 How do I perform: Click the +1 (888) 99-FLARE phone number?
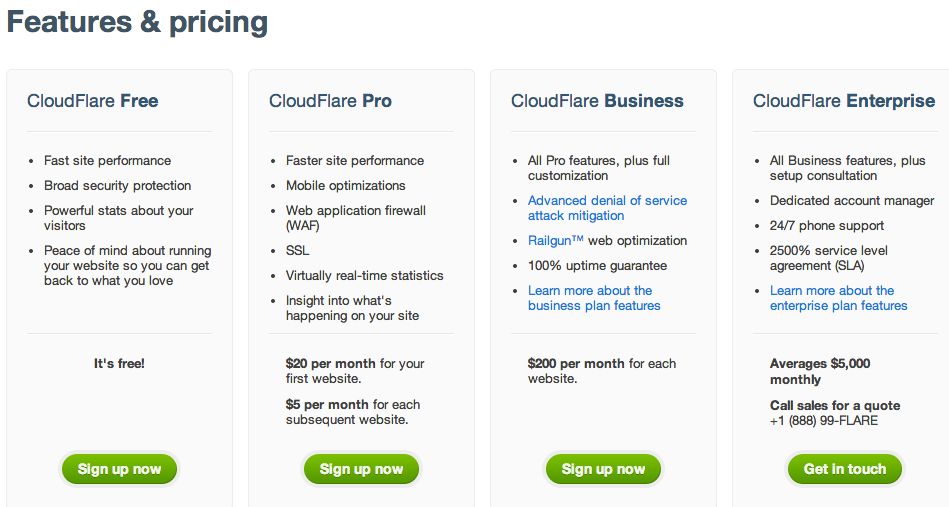point(824,421)
